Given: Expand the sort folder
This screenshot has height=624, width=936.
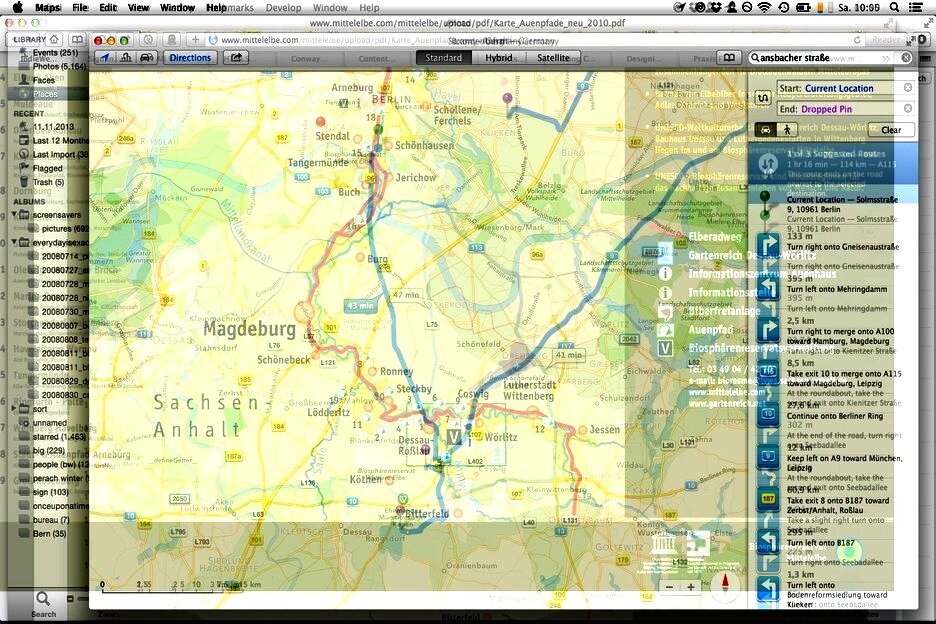Looking at the screenshot, I should pyautogui.click(x=14, y=408).
